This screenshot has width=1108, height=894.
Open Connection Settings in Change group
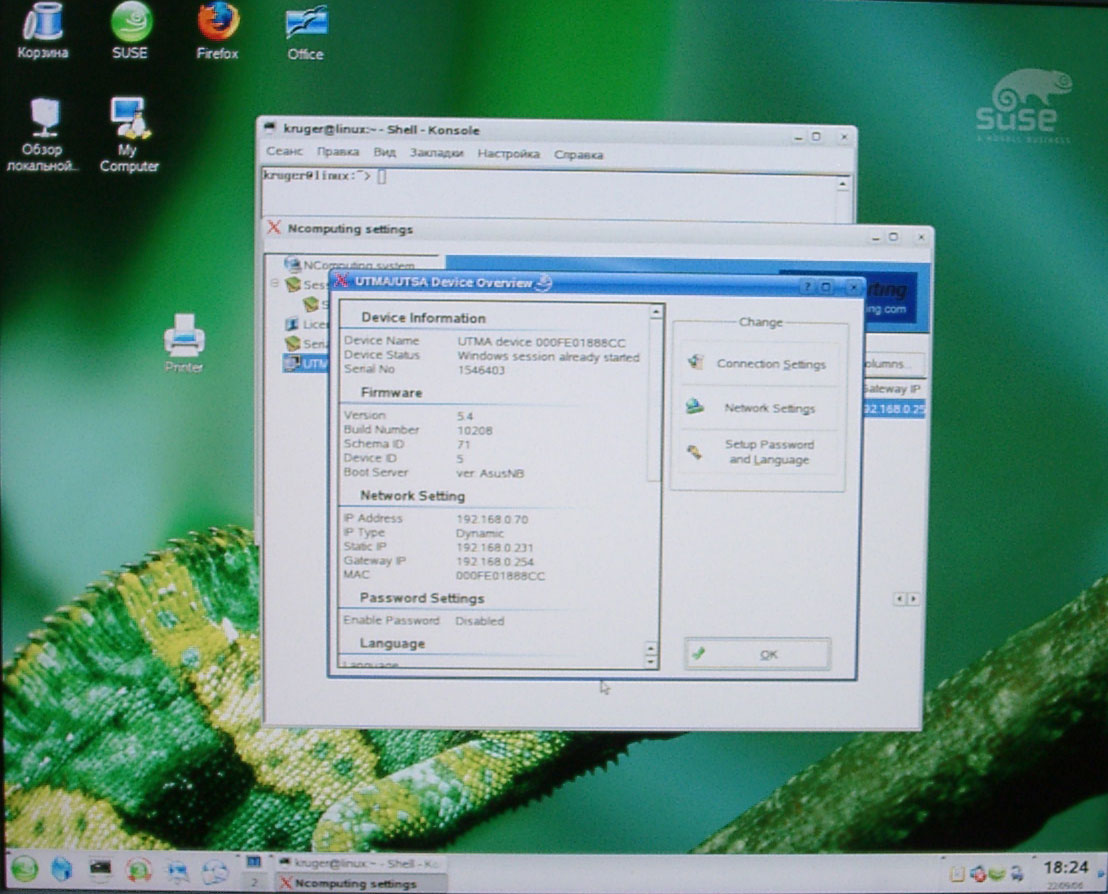tap(758, 363)
